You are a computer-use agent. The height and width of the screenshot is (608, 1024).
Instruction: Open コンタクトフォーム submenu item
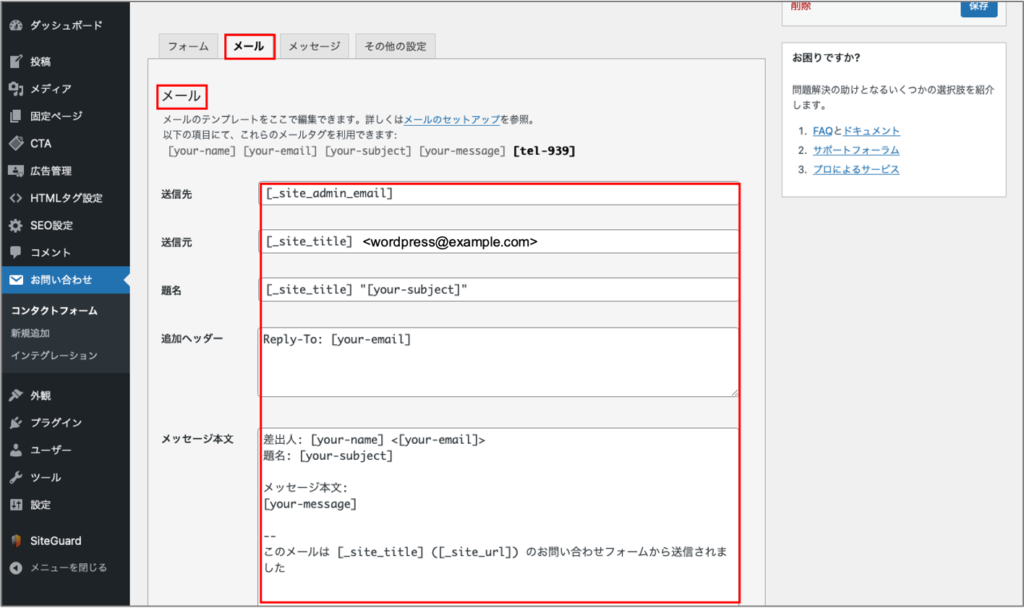pyautogui.click(x=54, y=311)
